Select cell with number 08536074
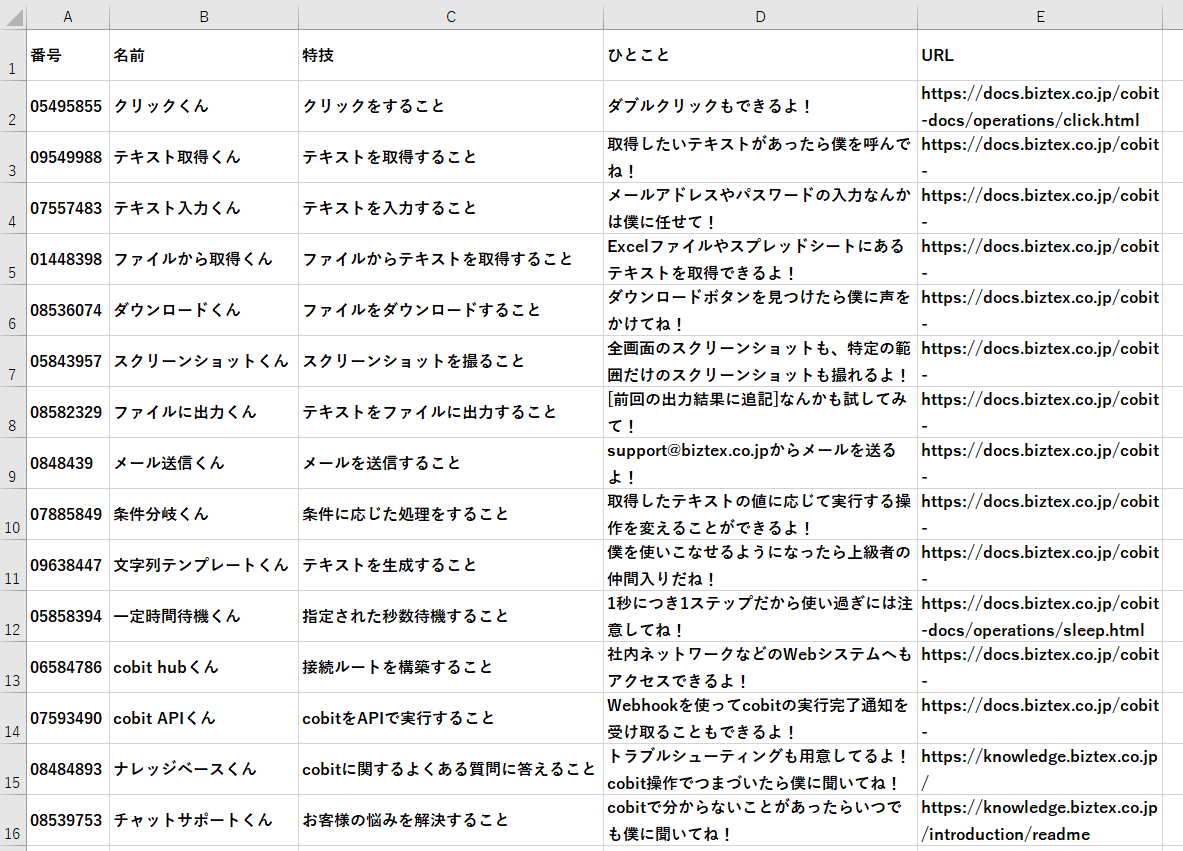This screenshot has width=1183, height=851. (x=68, y=310)
